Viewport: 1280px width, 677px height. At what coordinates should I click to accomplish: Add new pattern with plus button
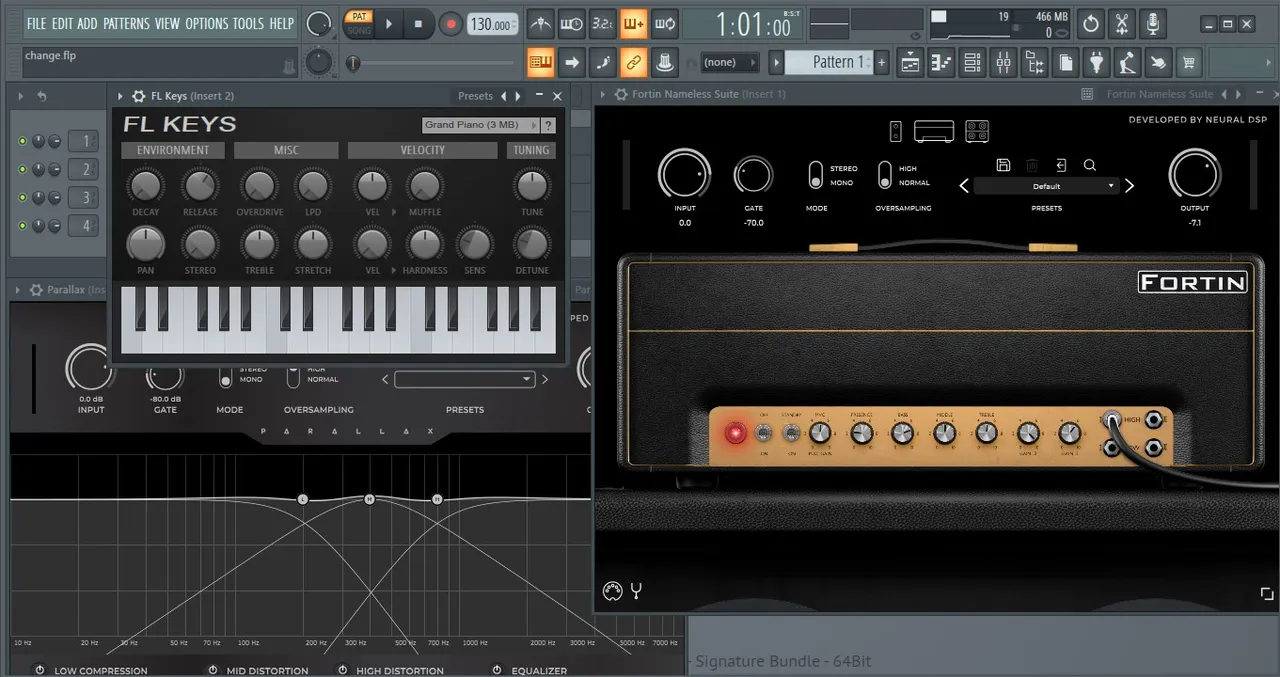coord(882,62)
